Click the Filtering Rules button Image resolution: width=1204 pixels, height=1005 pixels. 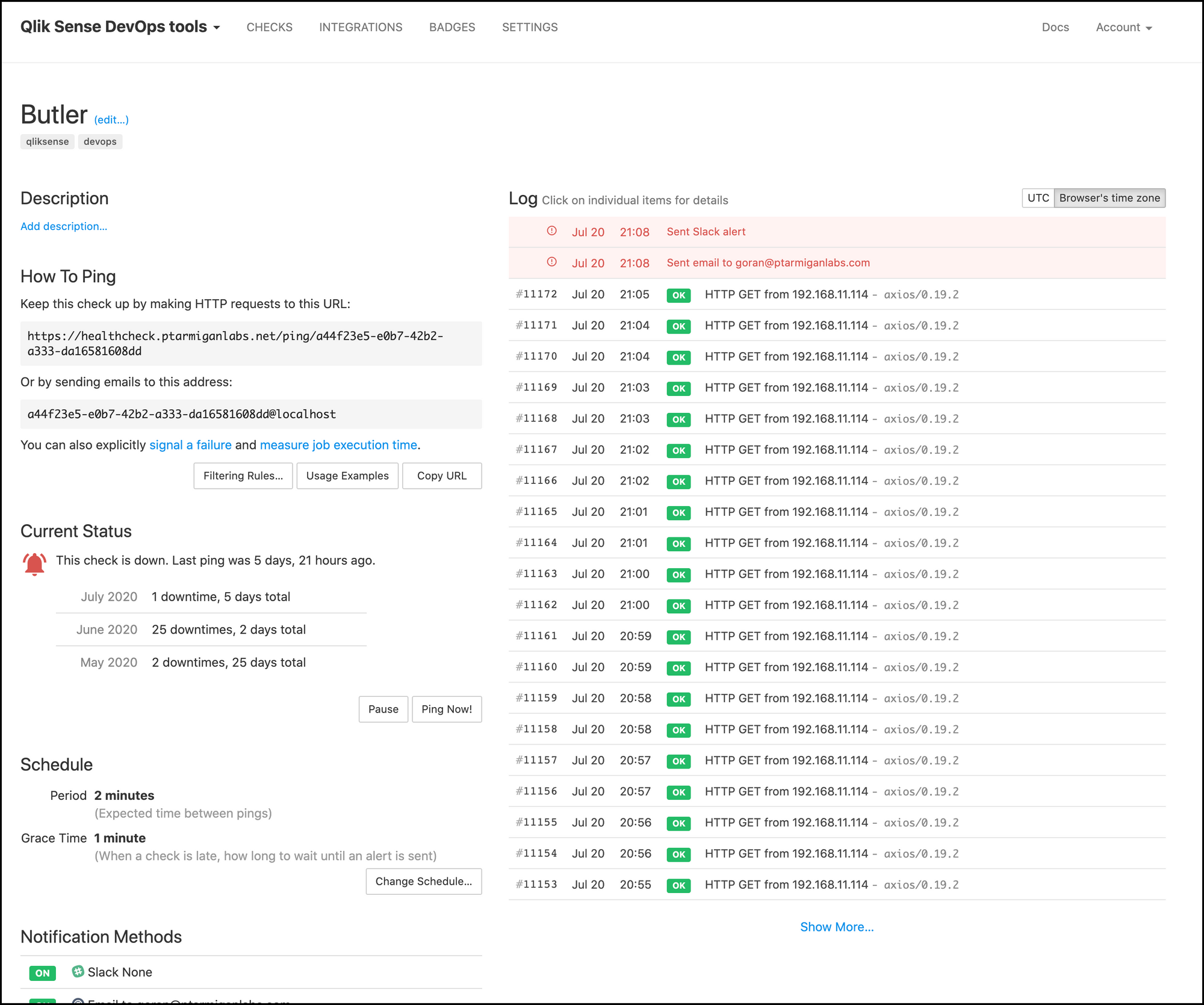(x=243, y=475)
